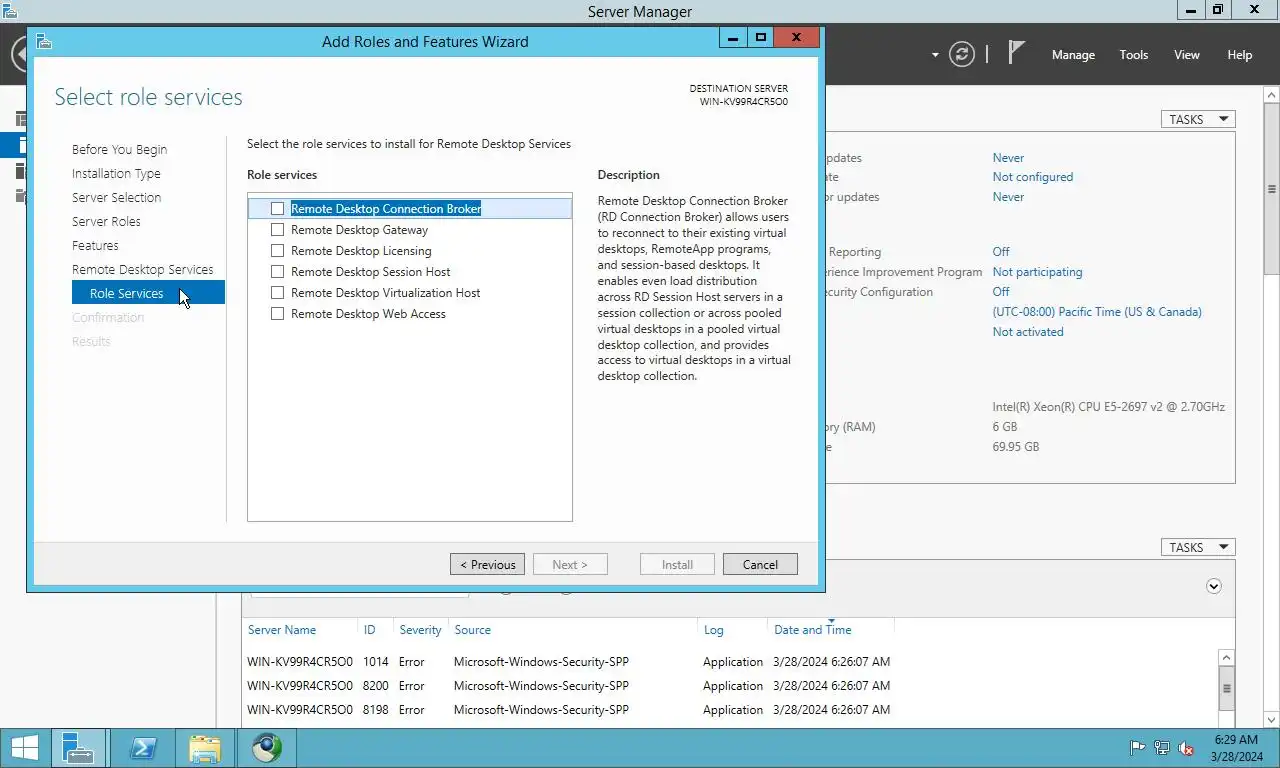Open the Help menu
Image resolution: width=1280 pixels, height=768 pixels.
tap(1239, 55)
